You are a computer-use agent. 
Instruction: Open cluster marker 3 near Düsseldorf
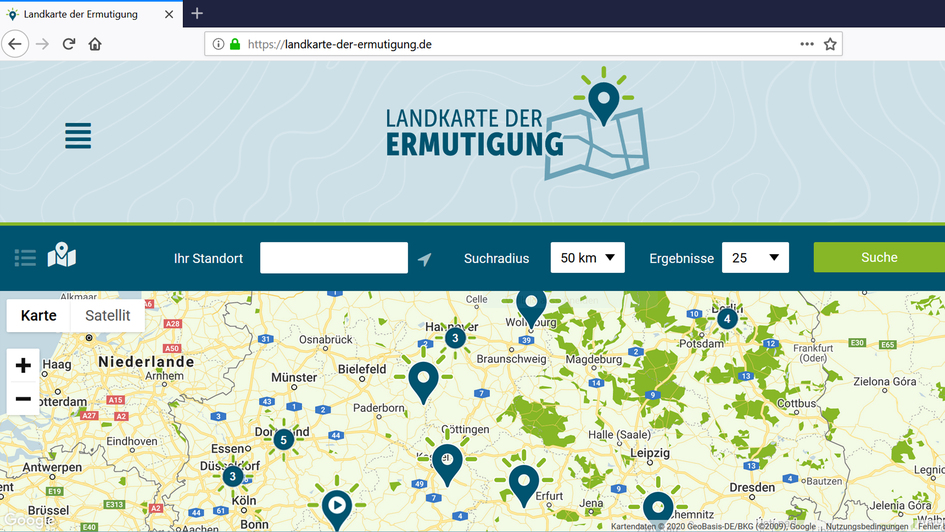point(233,477)
